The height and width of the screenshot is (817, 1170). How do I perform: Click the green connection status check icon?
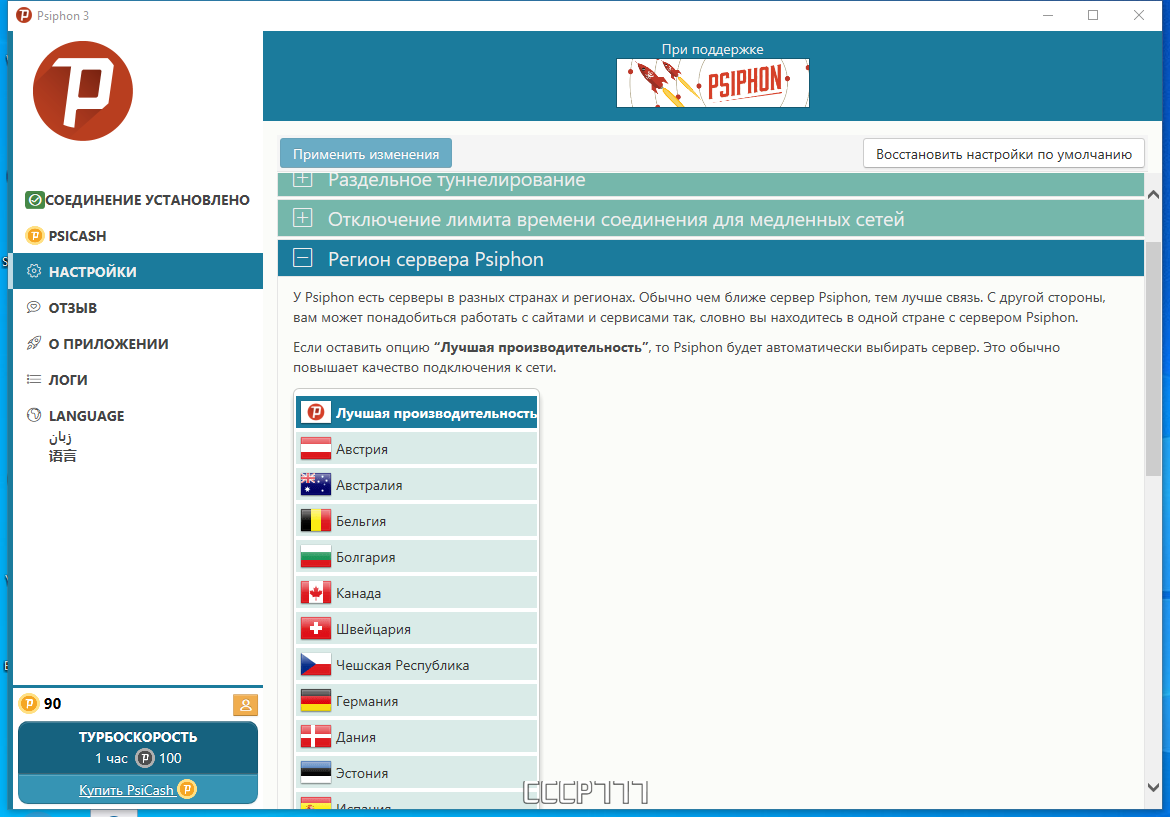click(34, 200)
